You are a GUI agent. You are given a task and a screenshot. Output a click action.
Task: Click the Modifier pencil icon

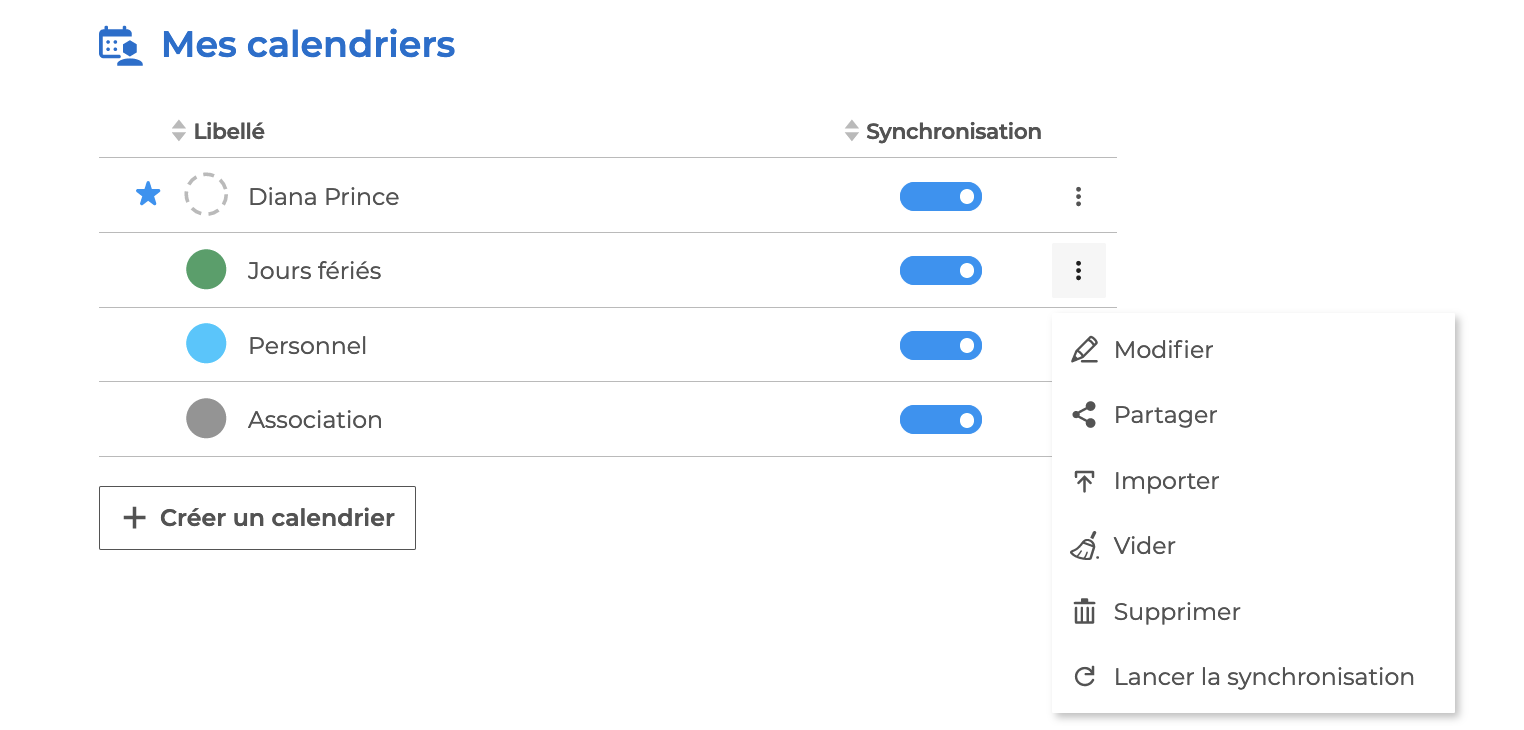(1084, 350)
